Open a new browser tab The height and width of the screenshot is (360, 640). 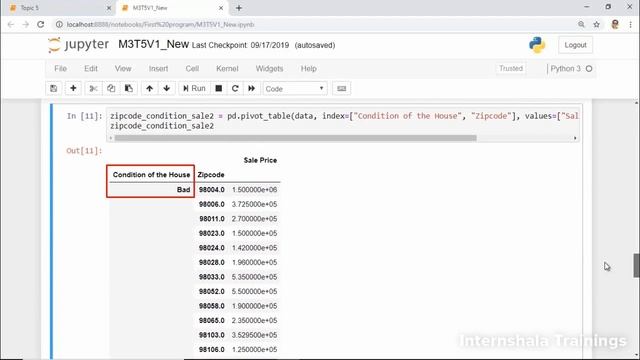pyautogui.click(x=239, y=8)
